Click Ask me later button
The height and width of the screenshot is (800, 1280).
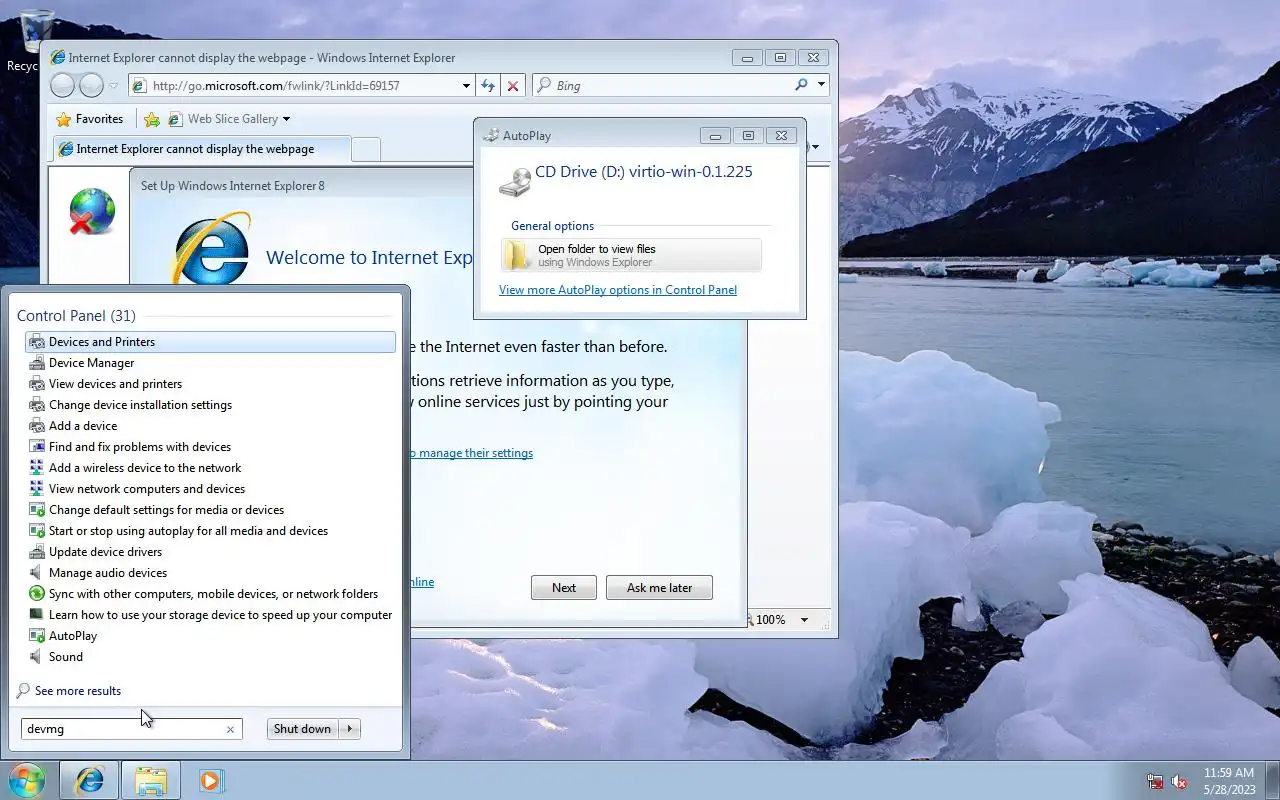click(x=659, y=588)
